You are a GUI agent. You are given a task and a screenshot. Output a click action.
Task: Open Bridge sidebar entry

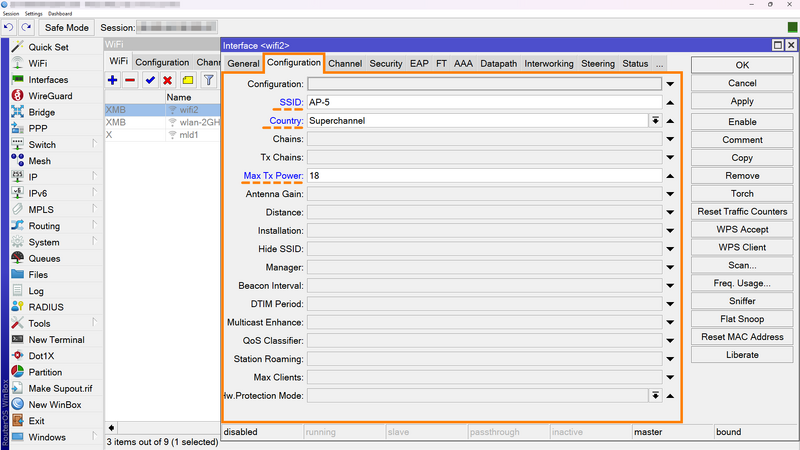(x=41, y=112)
